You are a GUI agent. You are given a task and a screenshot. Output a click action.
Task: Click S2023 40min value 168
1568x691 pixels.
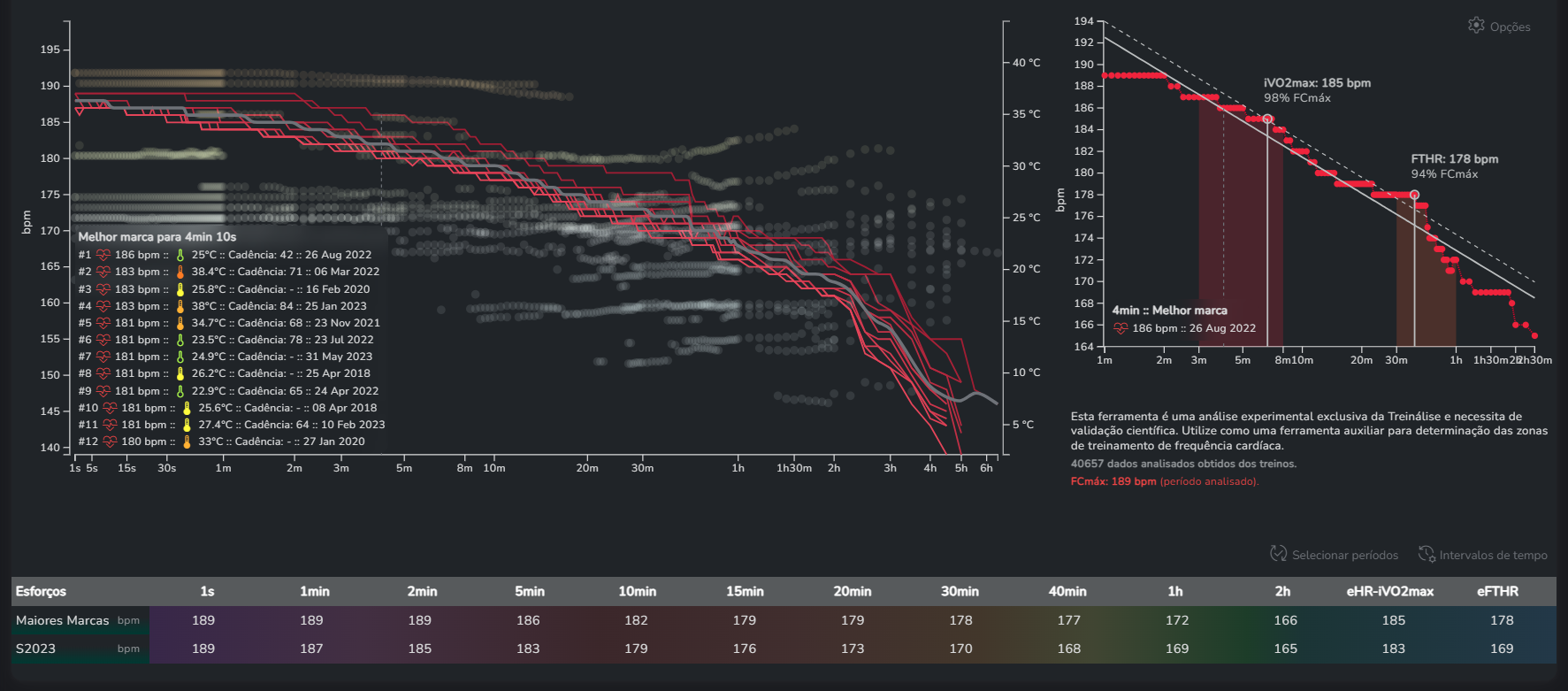1068,649
